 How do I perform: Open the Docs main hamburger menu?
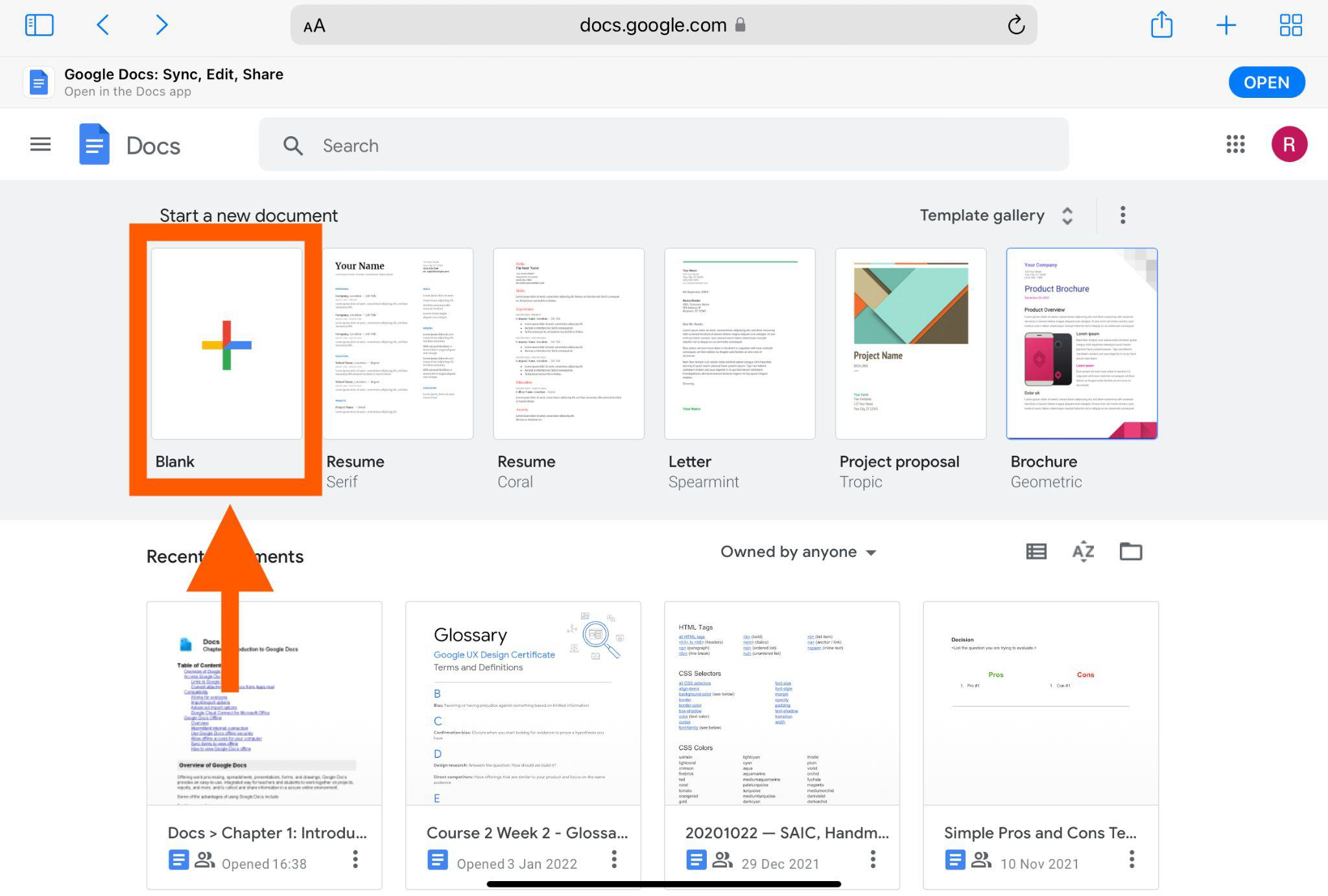(x=40, y=144)
